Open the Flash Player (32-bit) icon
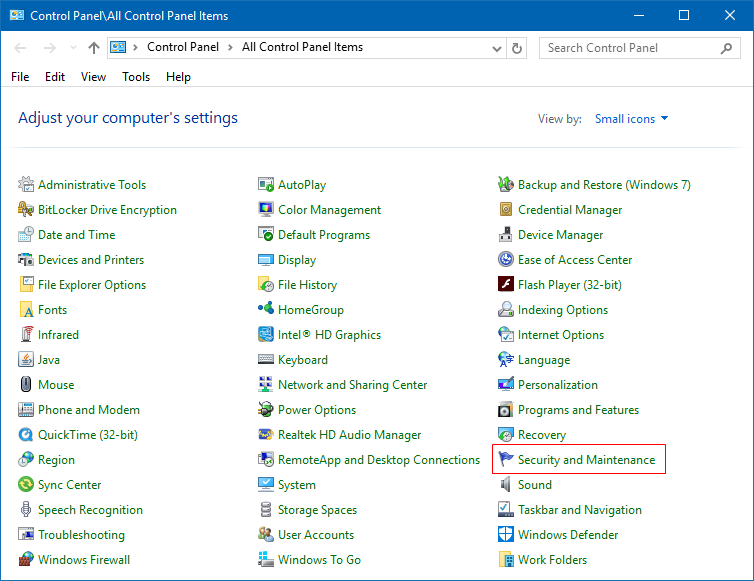Image resolution: width=754 pixels, height=581 pixels. [506, 284]
